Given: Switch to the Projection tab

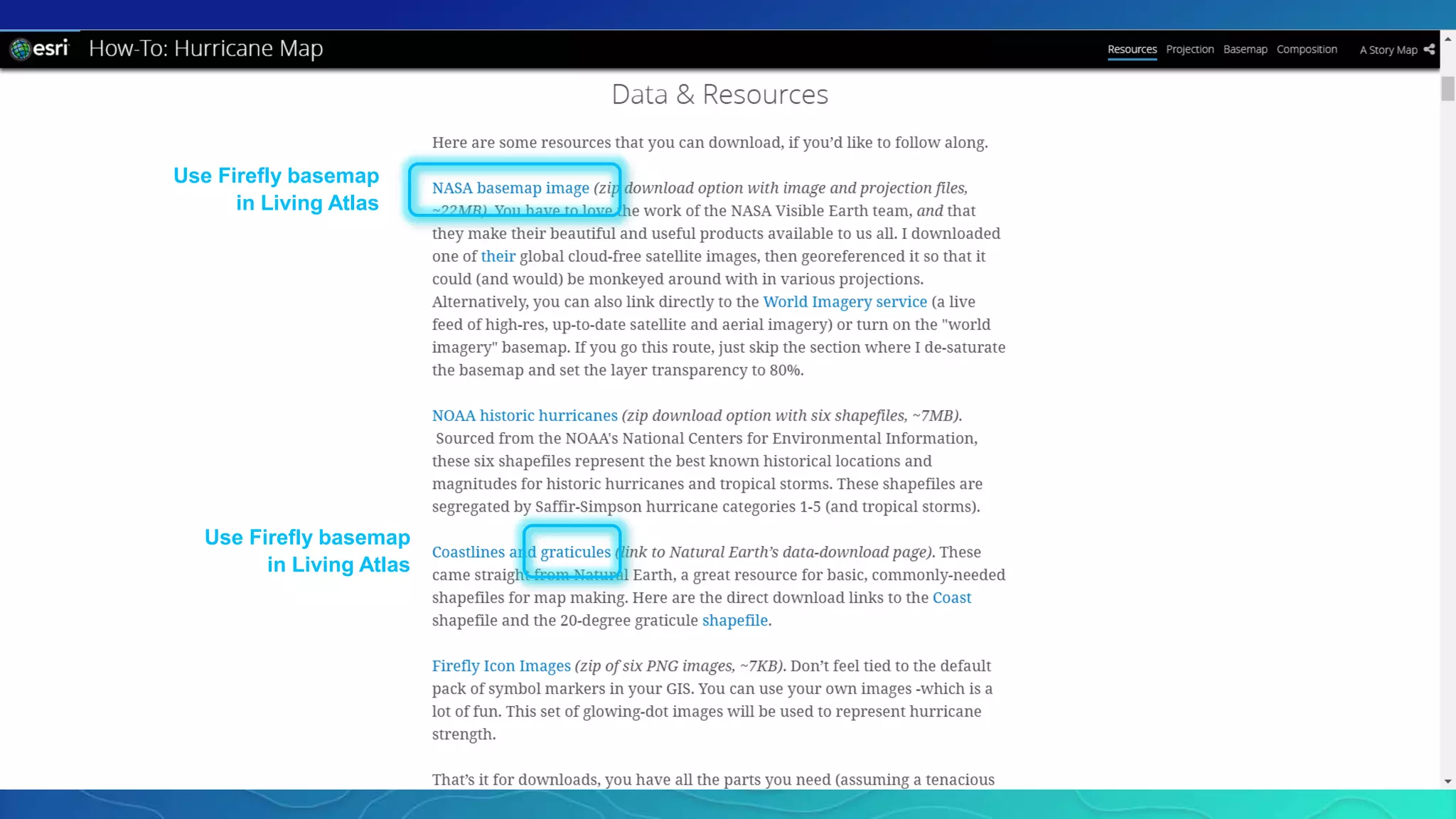Looking at the screenshot, I should [1190, 49].
